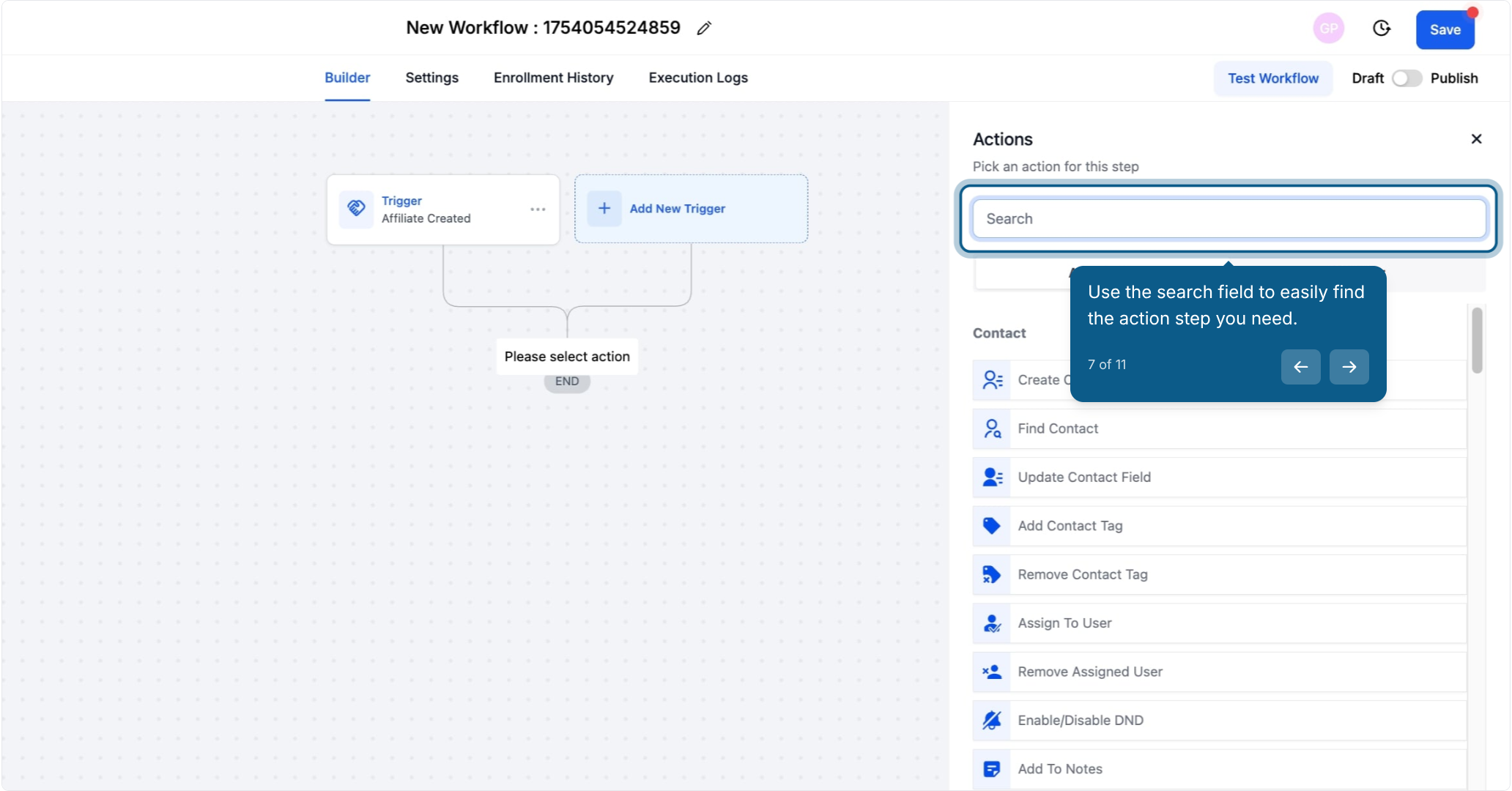Screen dimensions: 1512x791
Task: Click the Please select action node
Action: (x=567, y=357)
